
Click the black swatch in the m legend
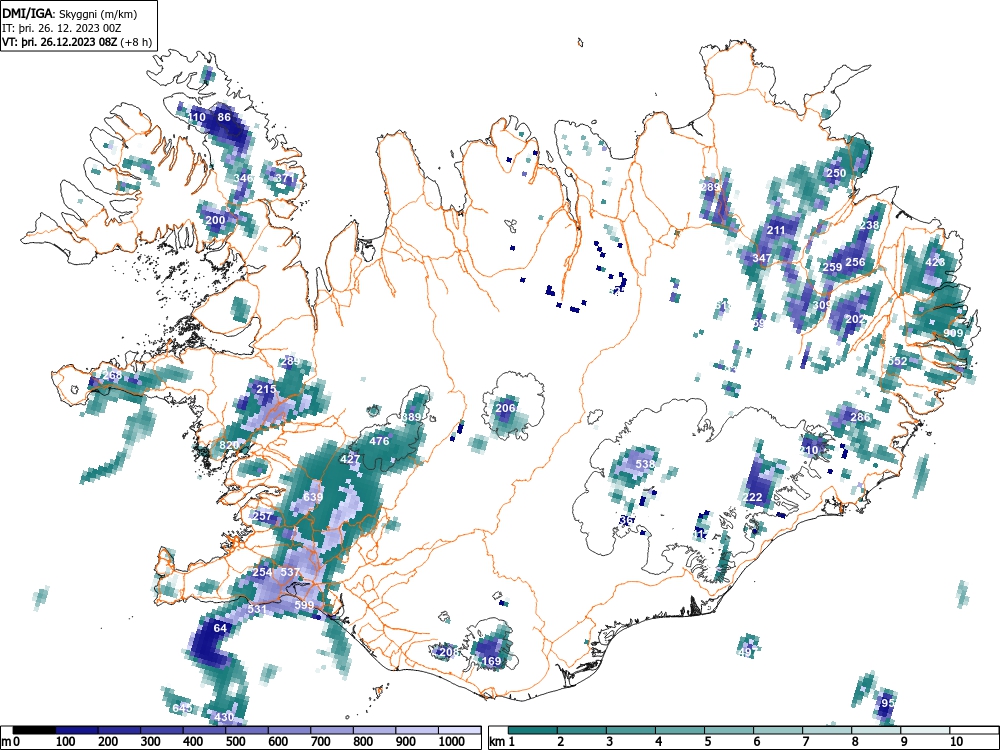pos(34,730)
